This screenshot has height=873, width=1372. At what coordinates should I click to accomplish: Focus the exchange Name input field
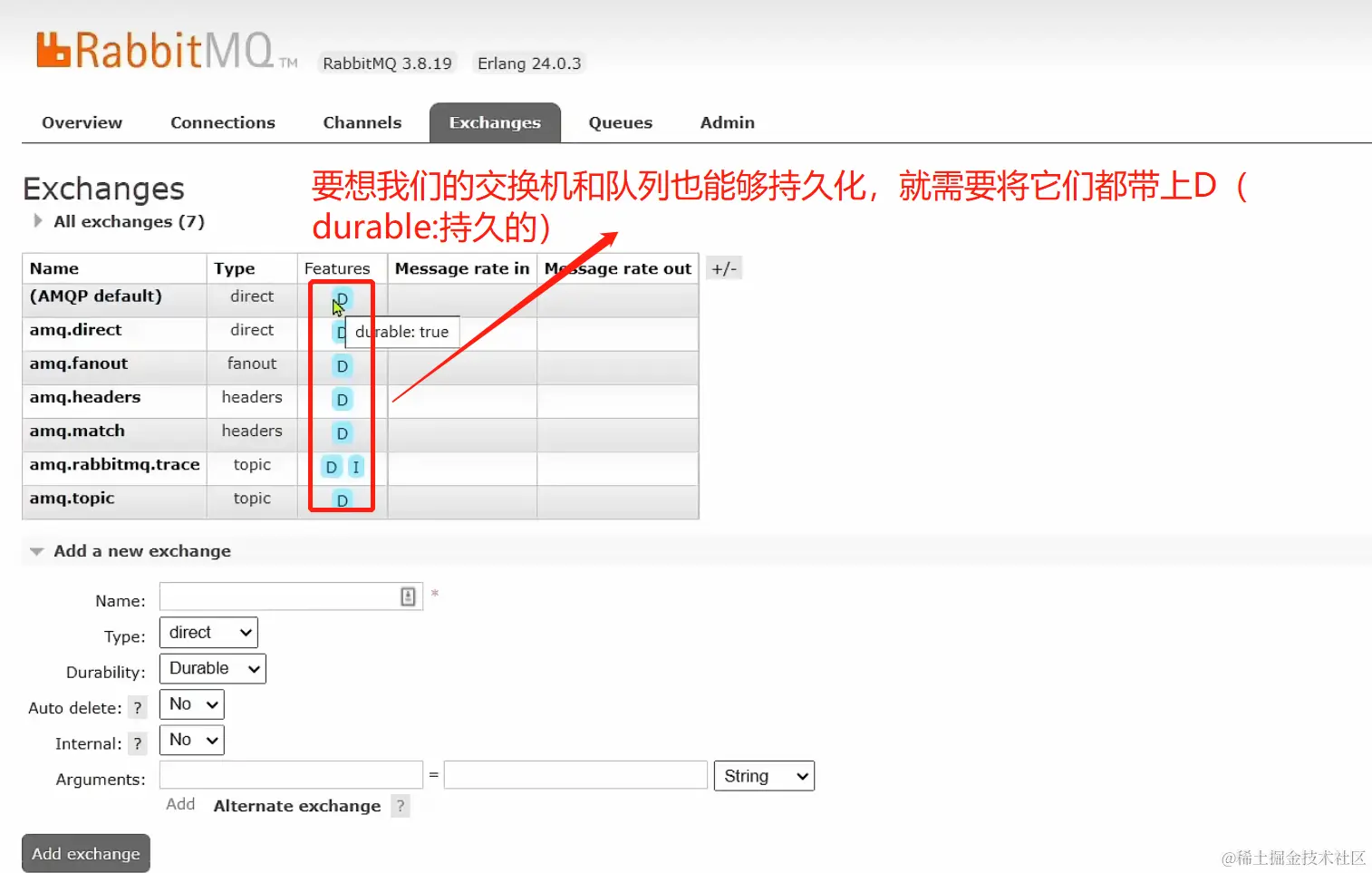coord(291,597)
